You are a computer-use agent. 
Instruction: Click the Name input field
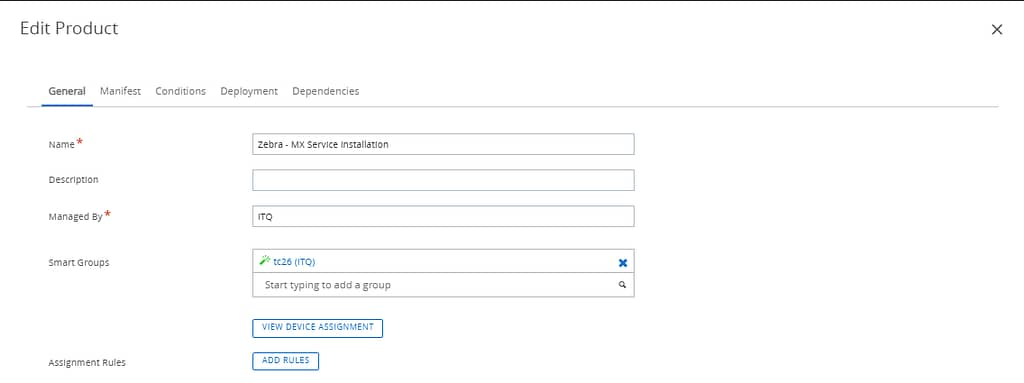click(443, 144)
